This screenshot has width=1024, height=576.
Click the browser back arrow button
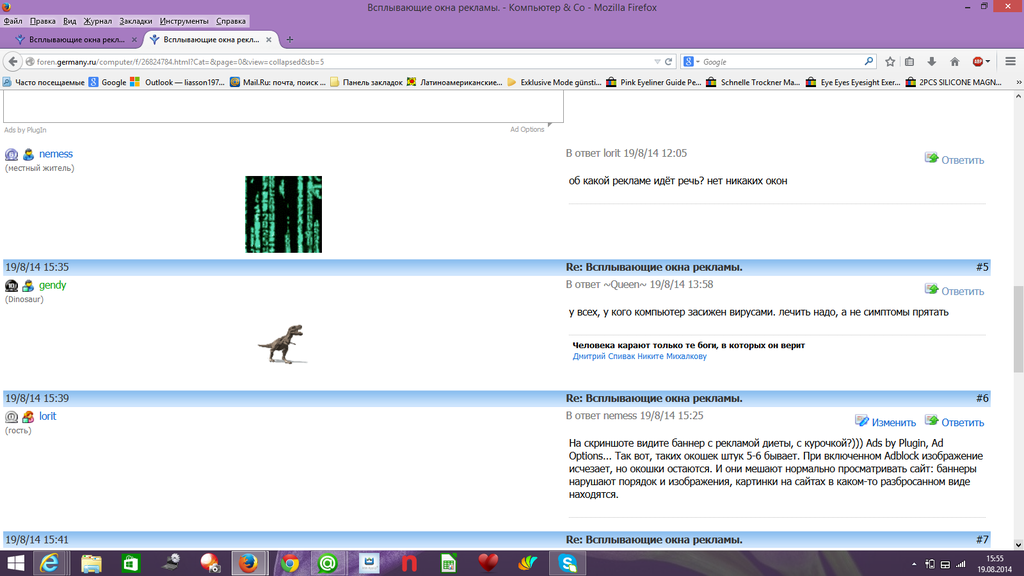(x=12, y=61)
